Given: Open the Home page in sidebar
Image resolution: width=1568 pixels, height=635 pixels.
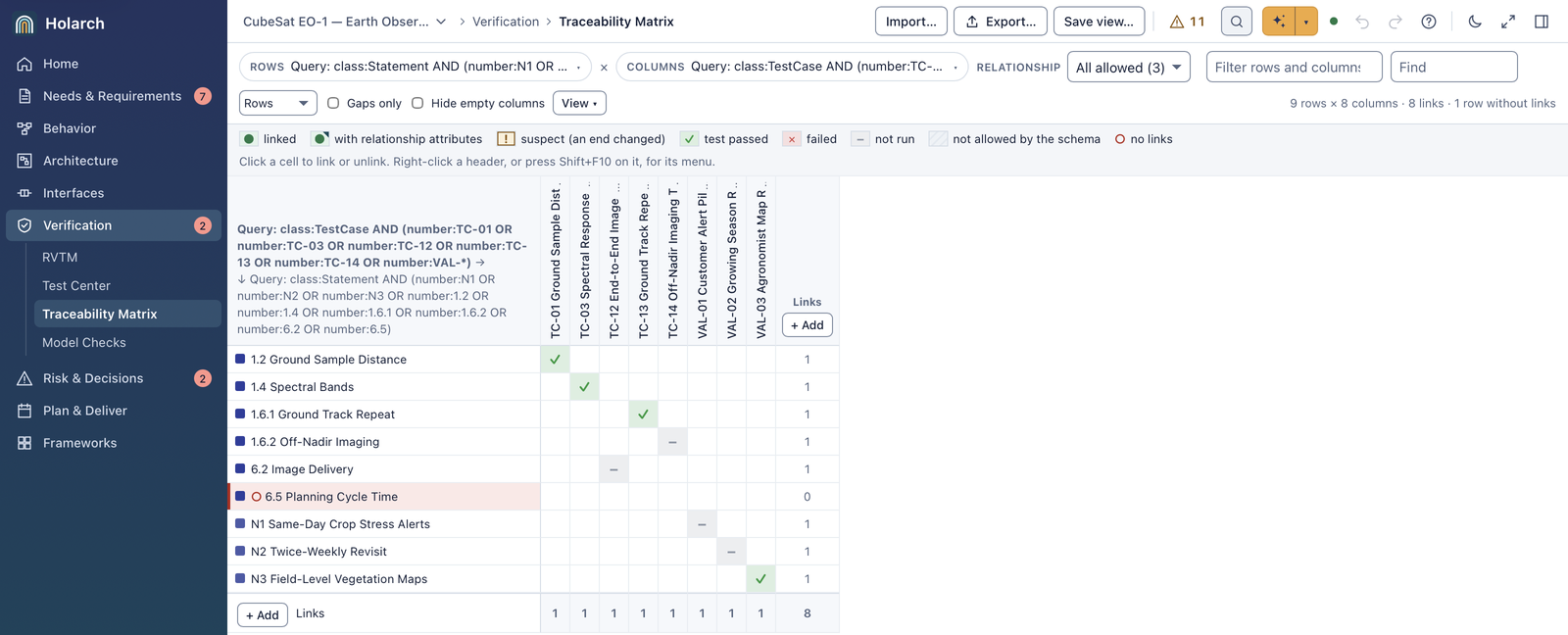Looking at the screenshot, I should tap(114, 64).
